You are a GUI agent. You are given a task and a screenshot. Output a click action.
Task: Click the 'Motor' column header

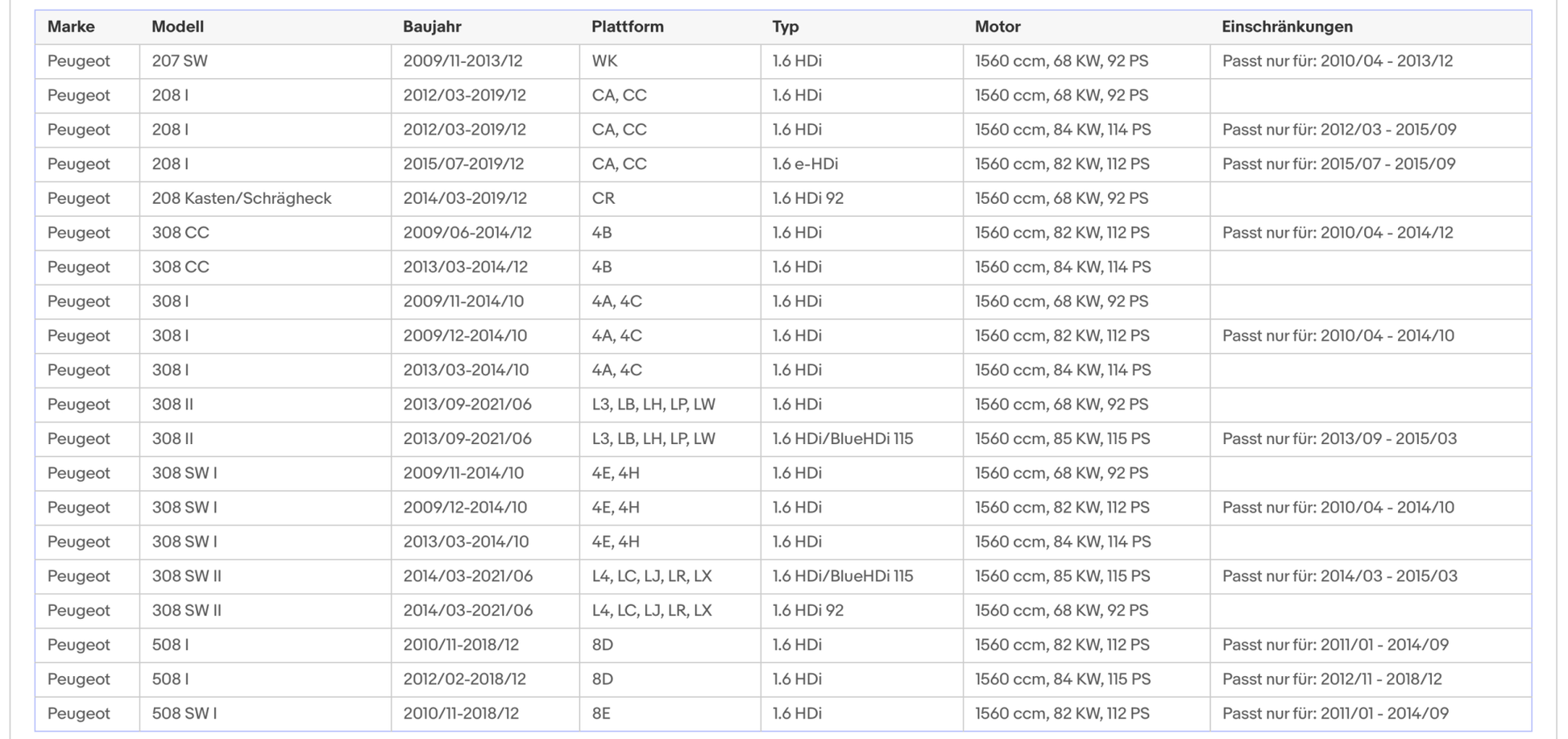(997, 27)
